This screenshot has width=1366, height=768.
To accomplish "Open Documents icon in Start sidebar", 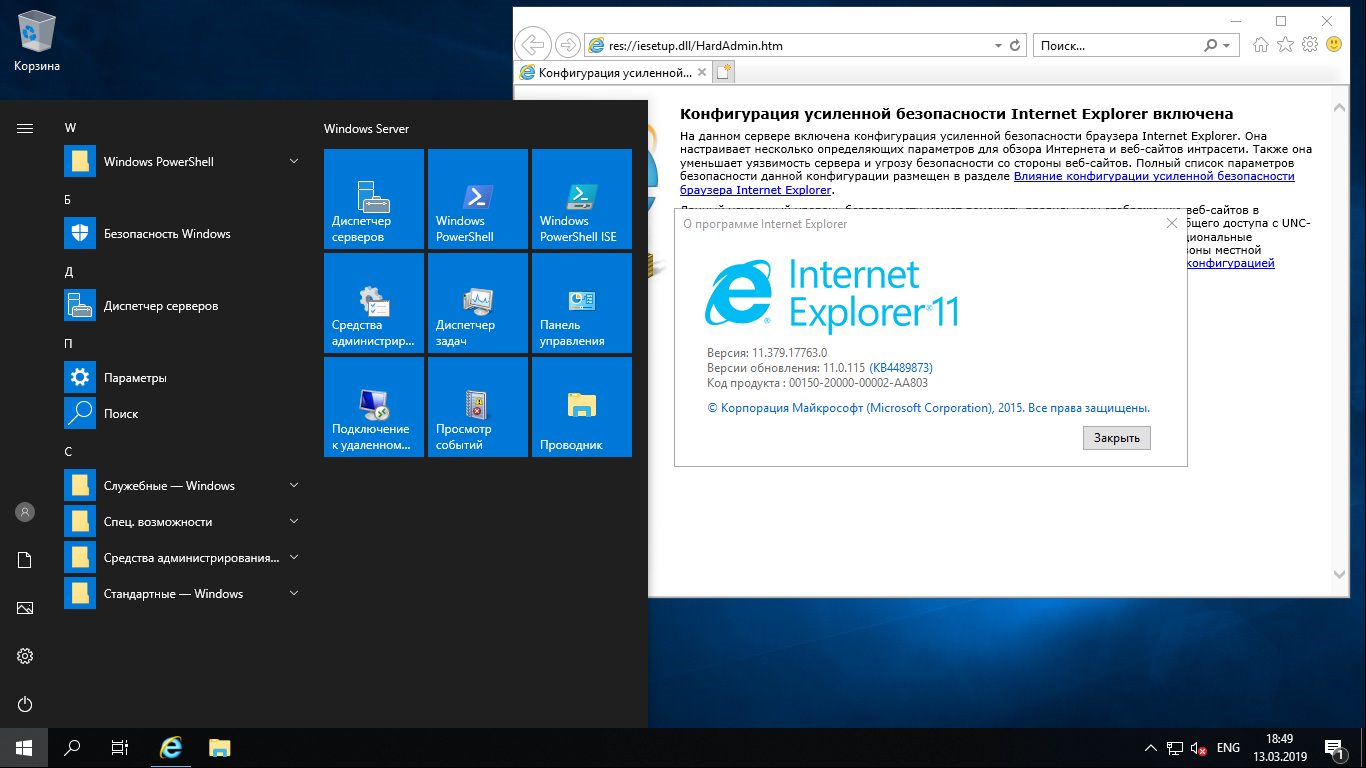I will pos(25,560).
